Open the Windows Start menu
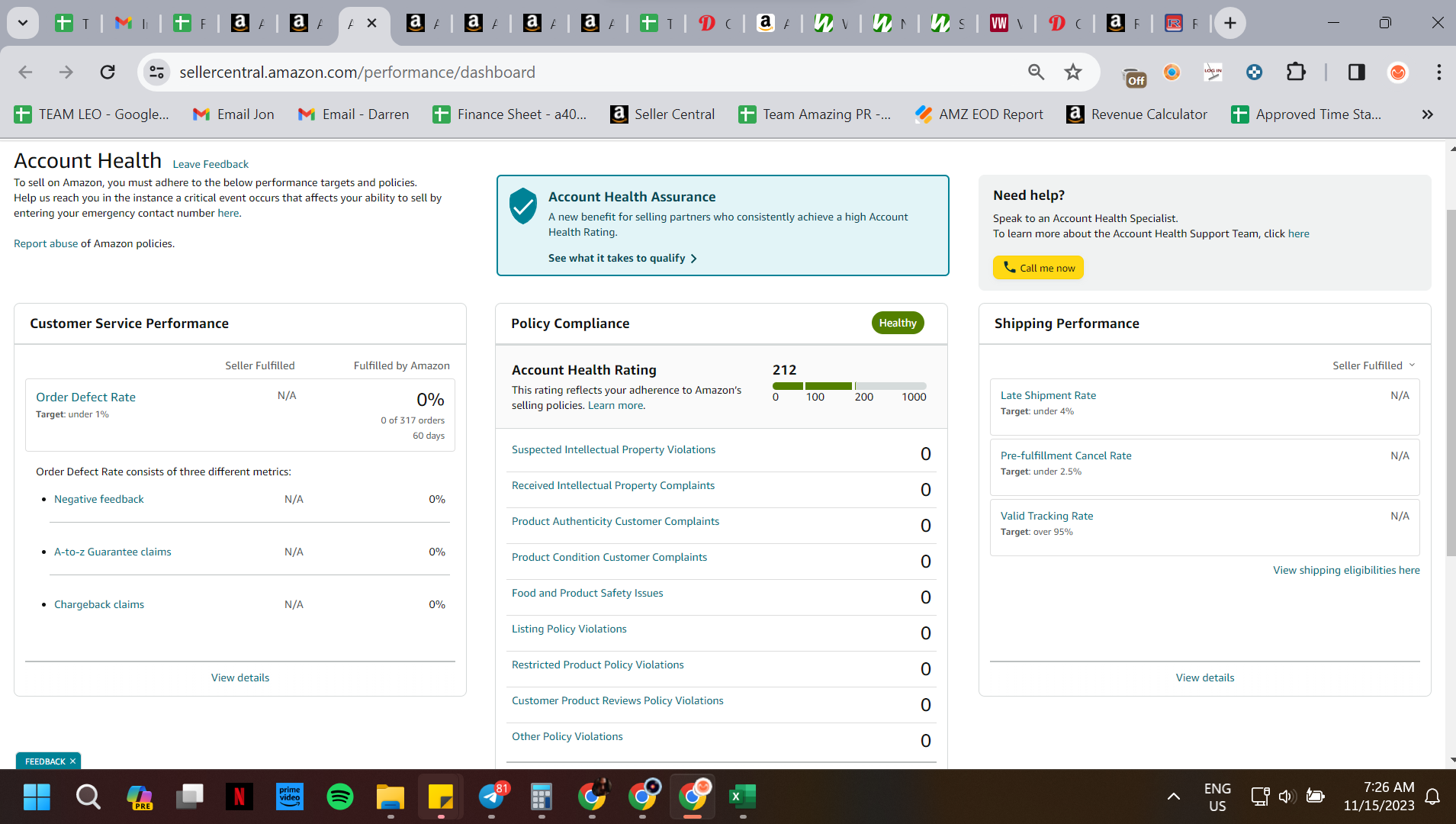Screen dimensions: 1456x824 point(37,797)
